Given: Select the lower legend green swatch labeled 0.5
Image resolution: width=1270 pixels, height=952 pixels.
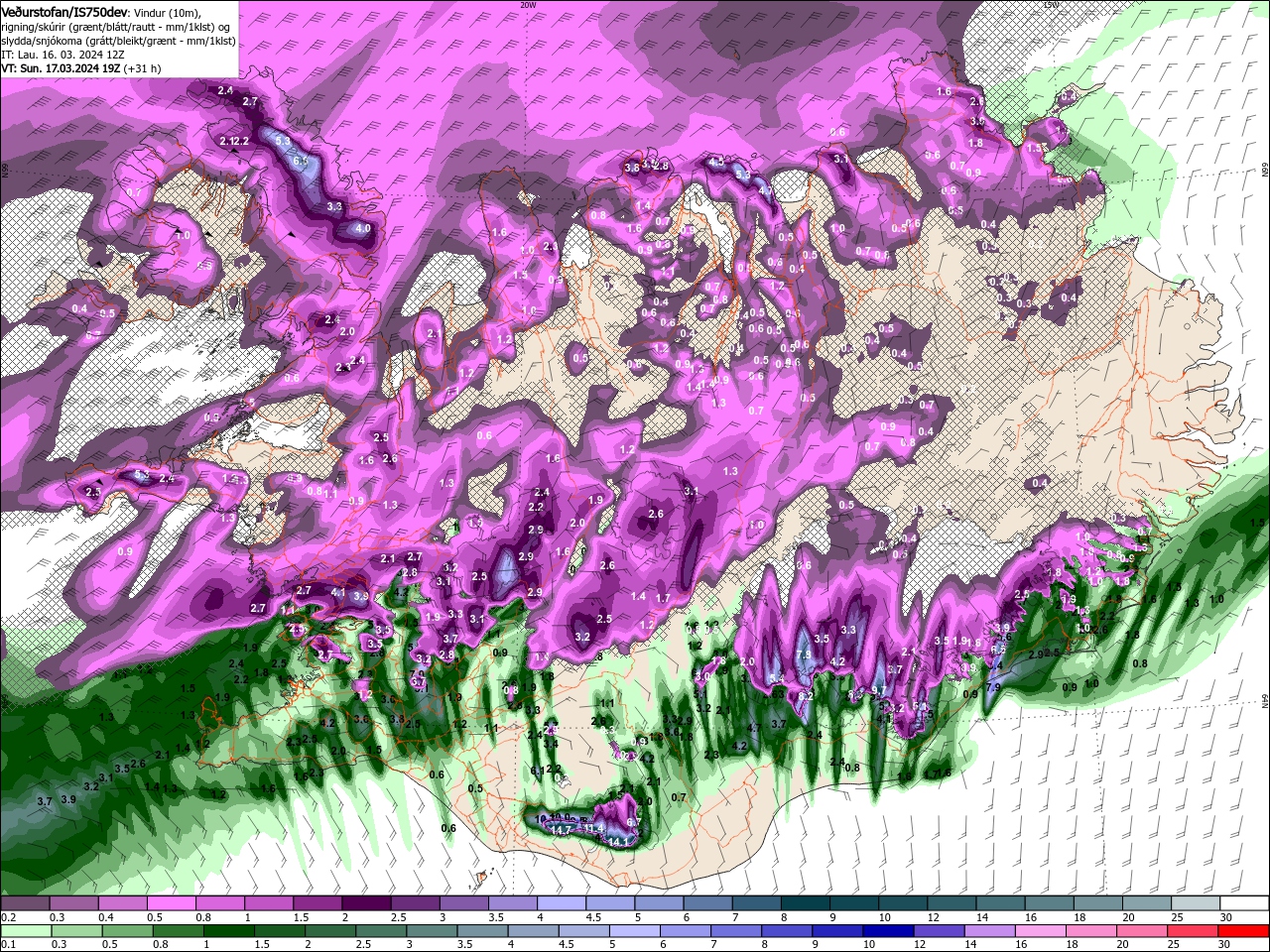Looking at the screenshot, I should [x=128, y=931].
